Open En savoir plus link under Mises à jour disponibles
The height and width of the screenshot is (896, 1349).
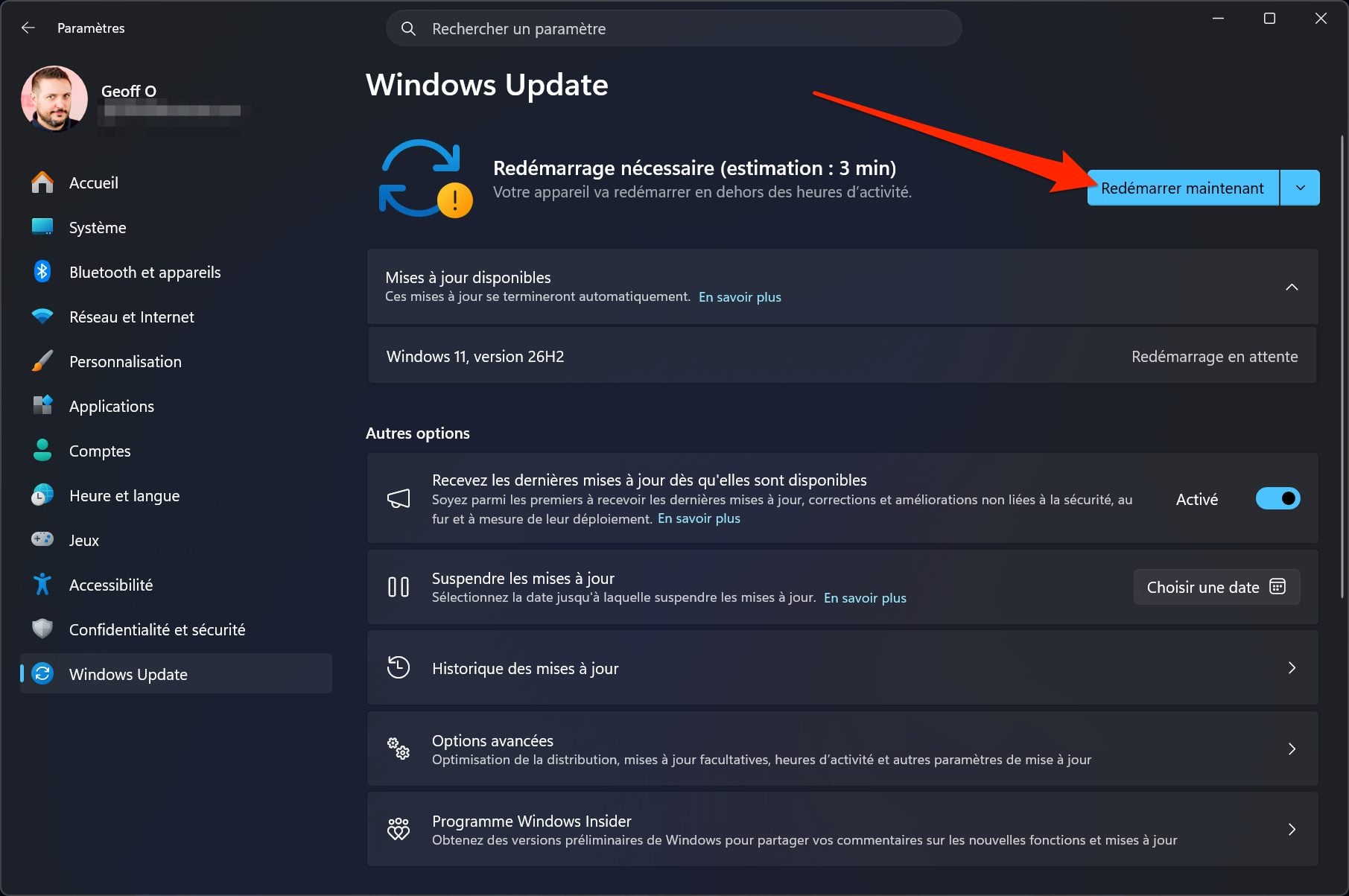click(x=740, y=296)
